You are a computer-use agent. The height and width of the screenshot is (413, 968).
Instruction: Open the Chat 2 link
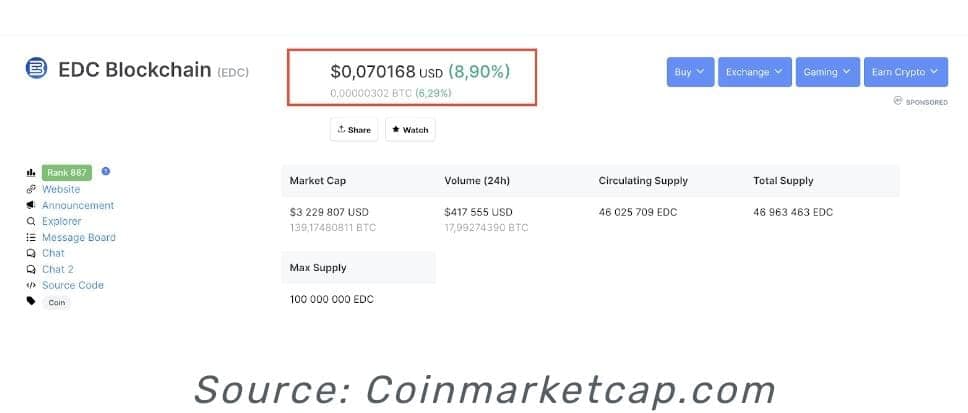tap(57, 269)
